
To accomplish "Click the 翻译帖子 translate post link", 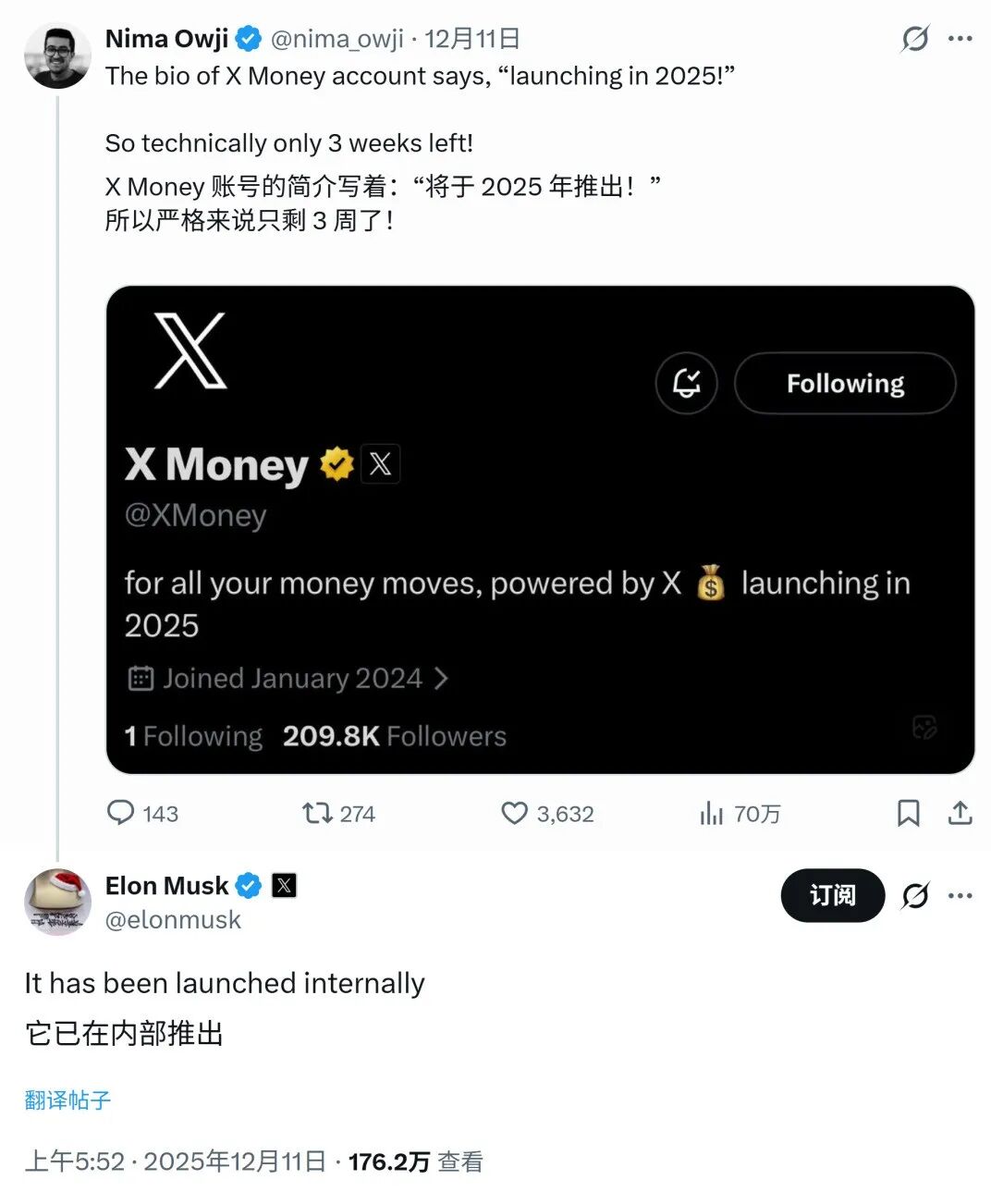I will click(67, 1100).
